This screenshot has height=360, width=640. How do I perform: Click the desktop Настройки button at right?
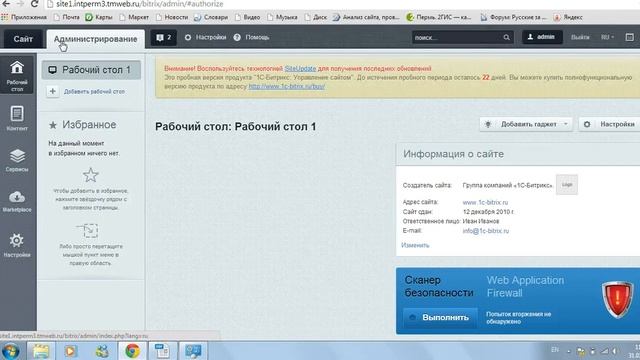coord(610,124)
